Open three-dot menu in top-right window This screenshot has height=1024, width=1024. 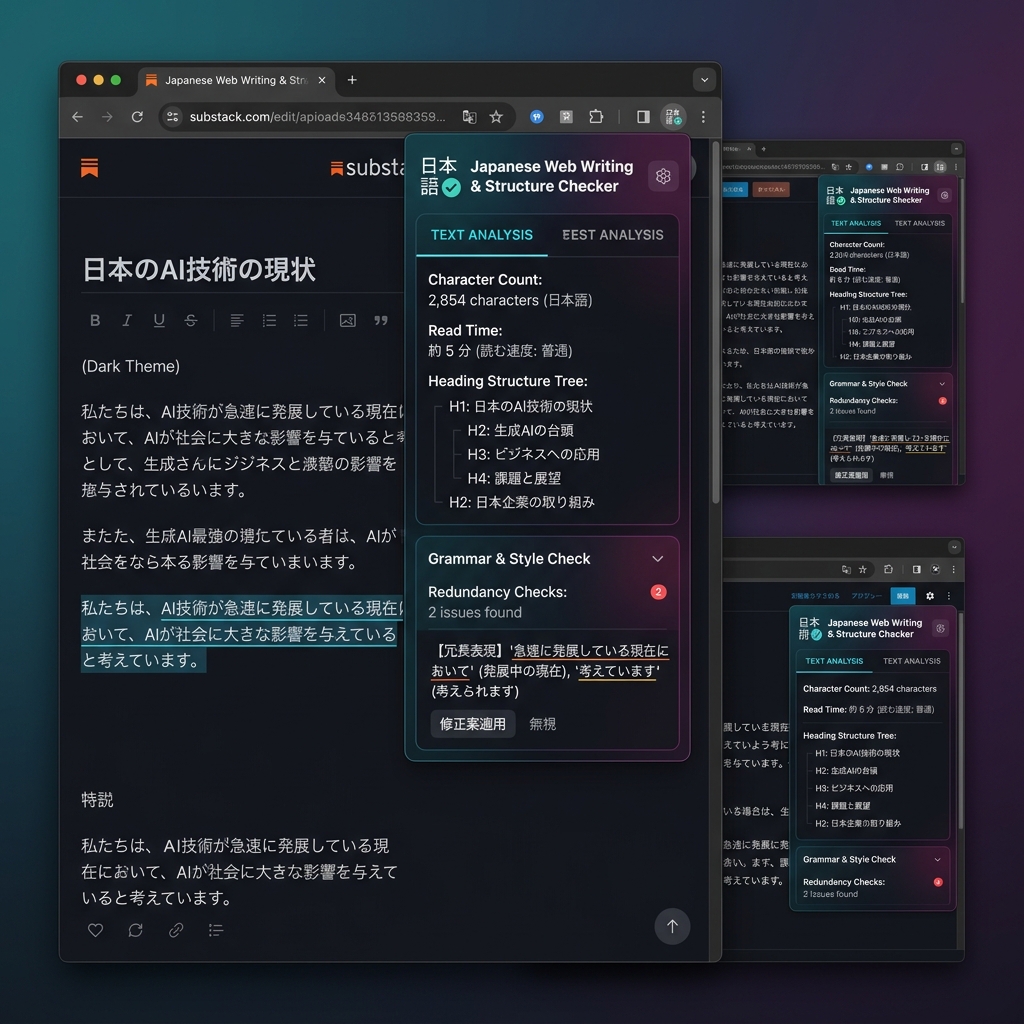[x=955, y=167]
